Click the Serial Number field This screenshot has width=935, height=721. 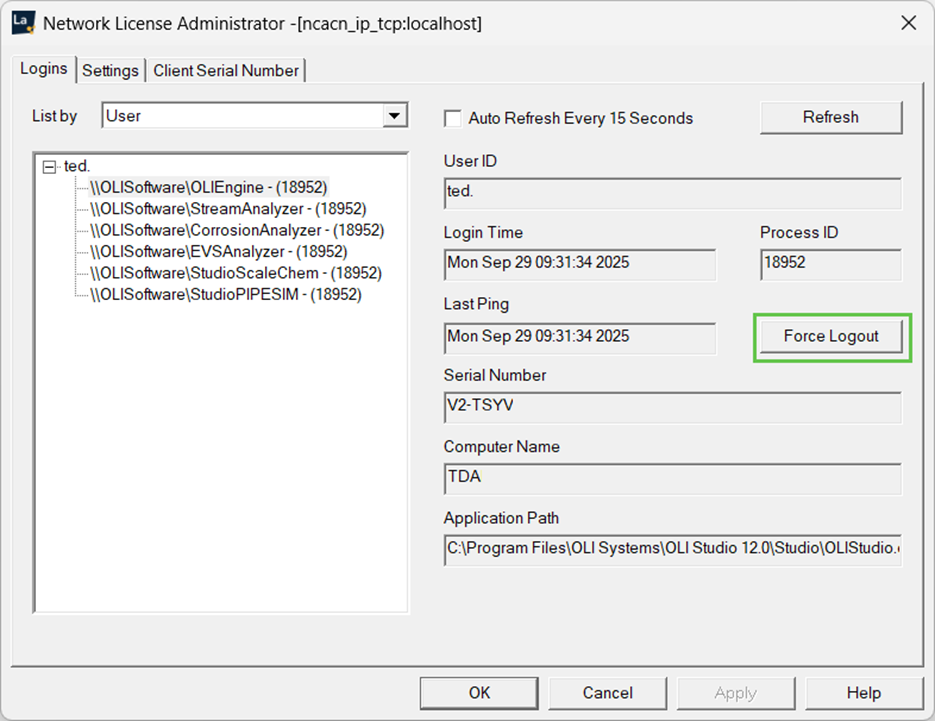673,408
